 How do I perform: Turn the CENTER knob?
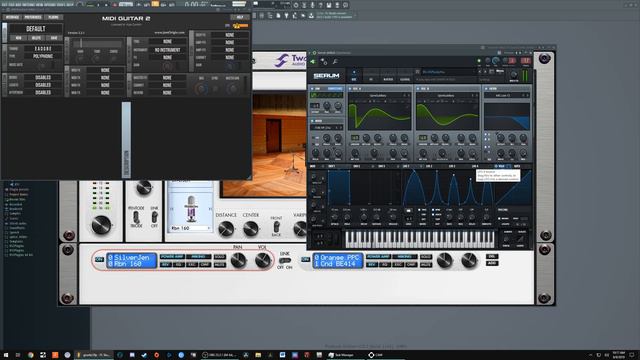pos(250,229)
